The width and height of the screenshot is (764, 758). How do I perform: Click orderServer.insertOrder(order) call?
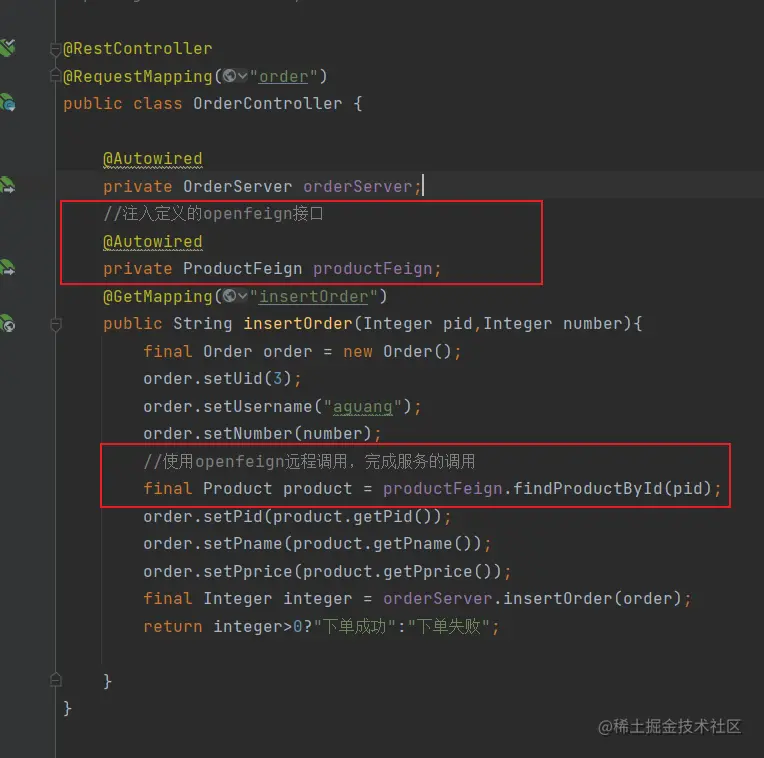[x=532, y=599]
